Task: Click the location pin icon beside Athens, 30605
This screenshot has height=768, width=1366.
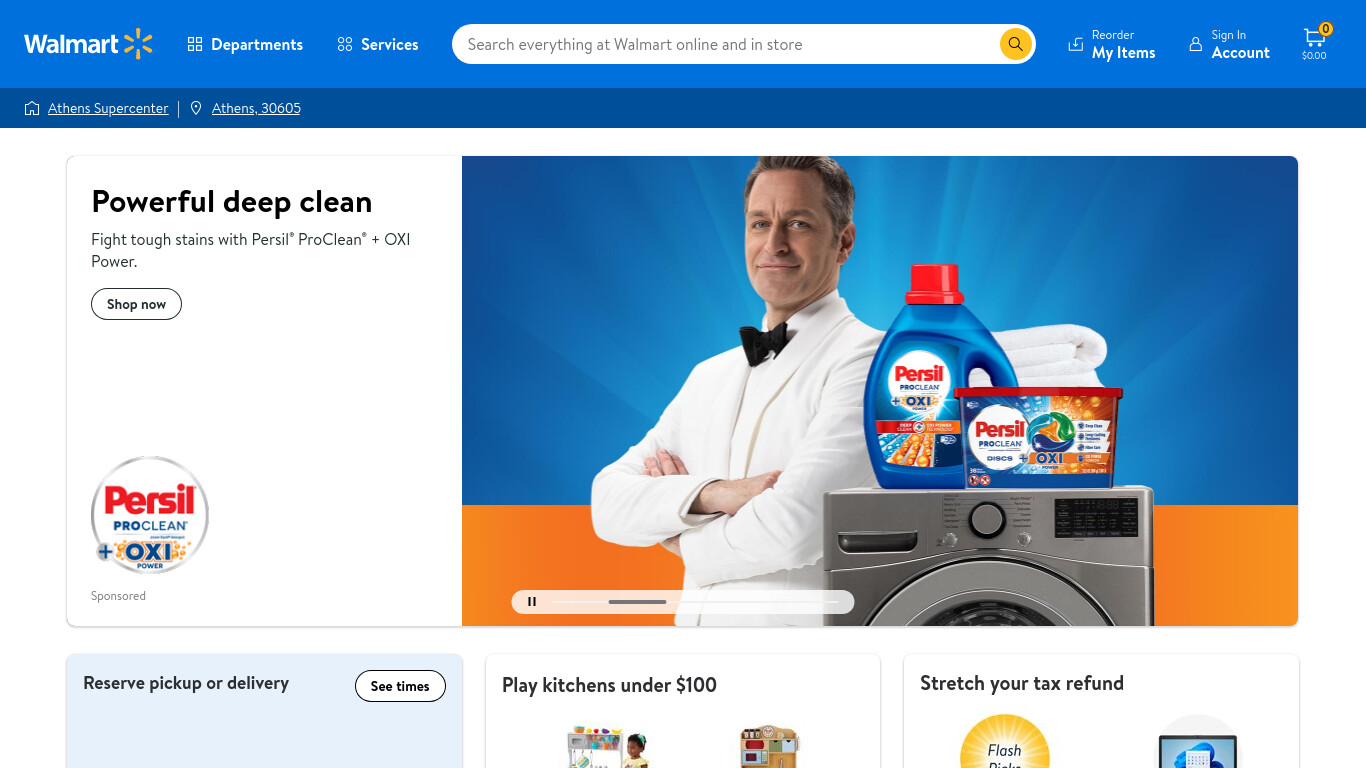Action: click(x=196, y=108)
